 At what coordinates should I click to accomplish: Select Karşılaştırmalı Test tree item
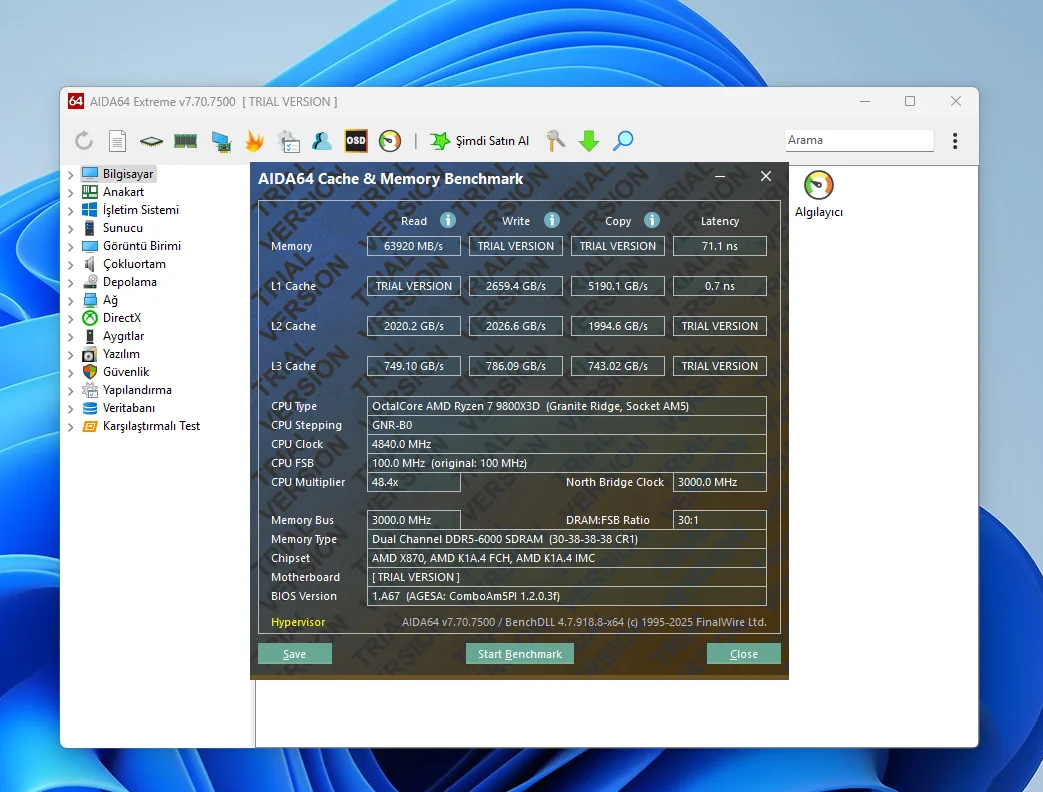point(151,426)
